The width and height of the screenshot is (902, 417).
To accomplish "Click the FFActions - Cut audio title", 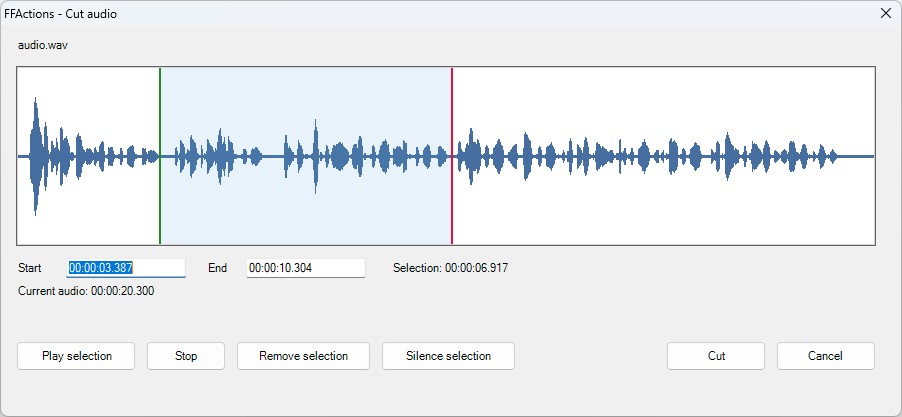I will tap(60, 14).
